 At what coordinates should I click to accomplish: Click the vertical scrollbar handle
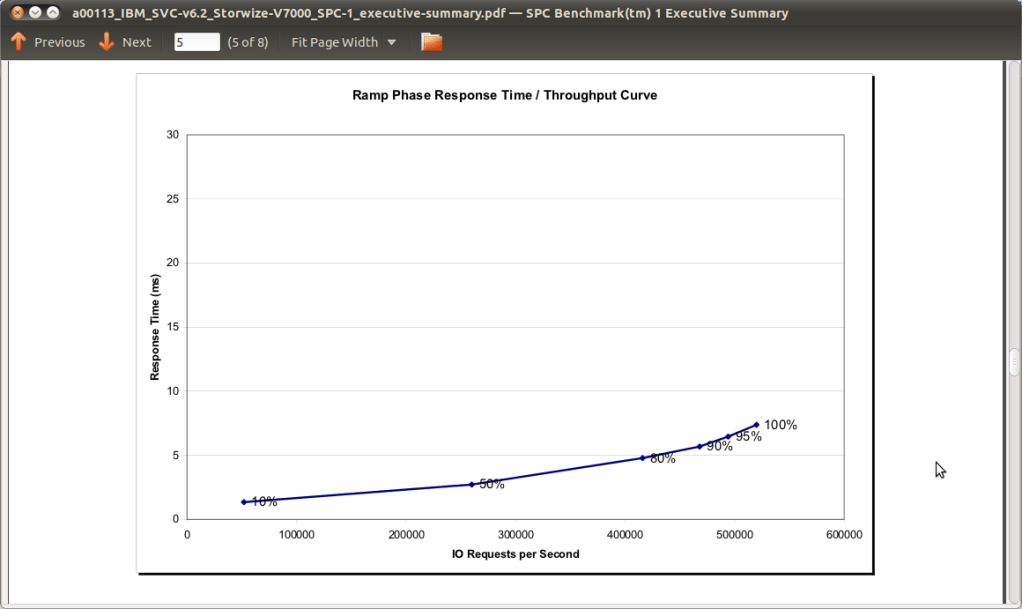click(1014, 361)
